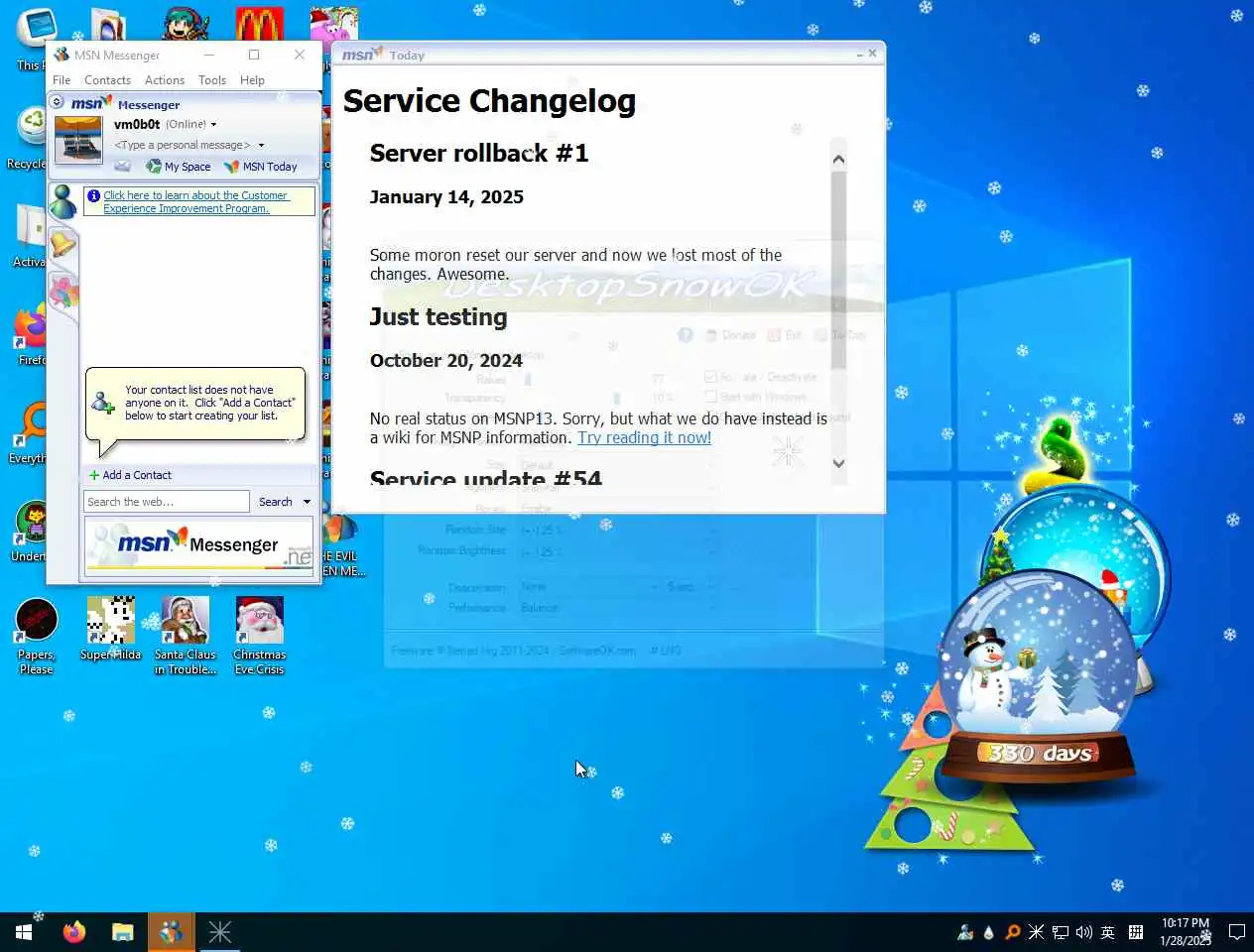This screenshot has width=1254, height=952.
Task: Click the Type a personal message field
Action: (x=183, y=145)
